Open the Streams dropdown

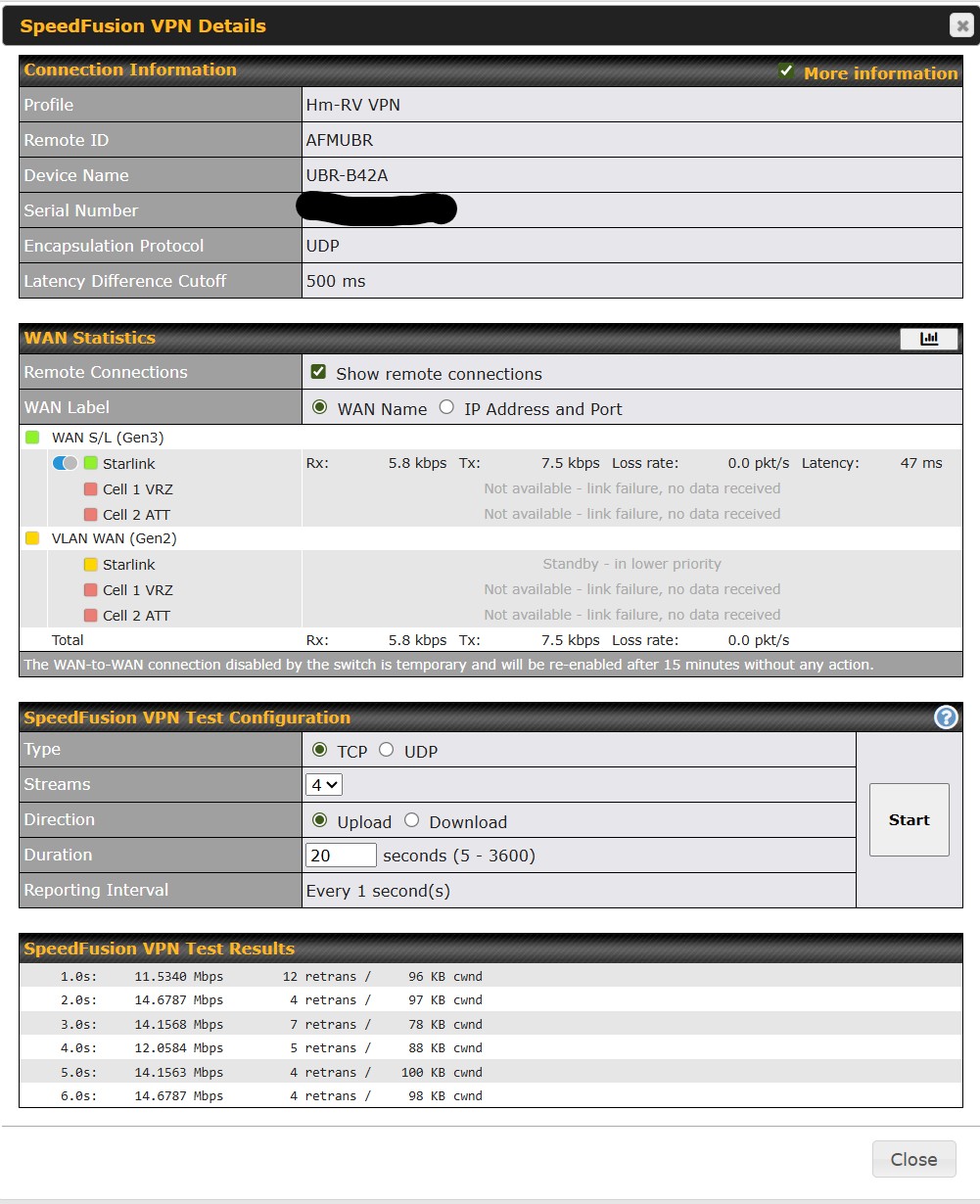324,785
